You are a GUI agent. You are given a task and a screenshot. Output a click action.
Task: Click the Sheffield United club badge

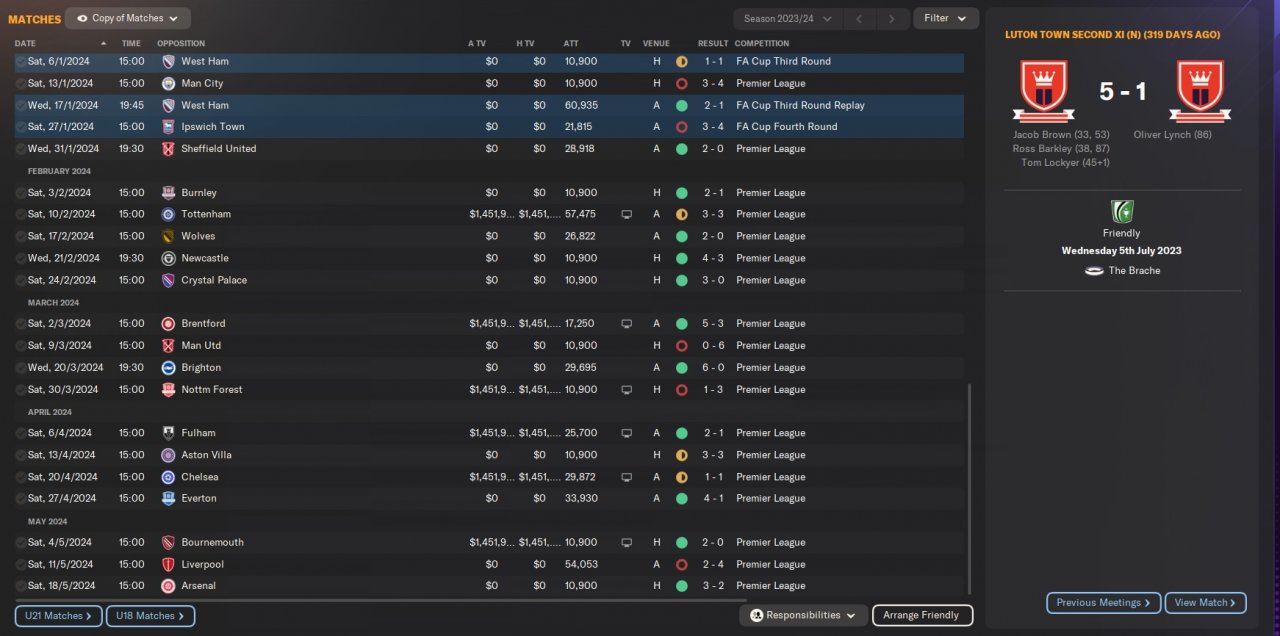click(168, 149)
